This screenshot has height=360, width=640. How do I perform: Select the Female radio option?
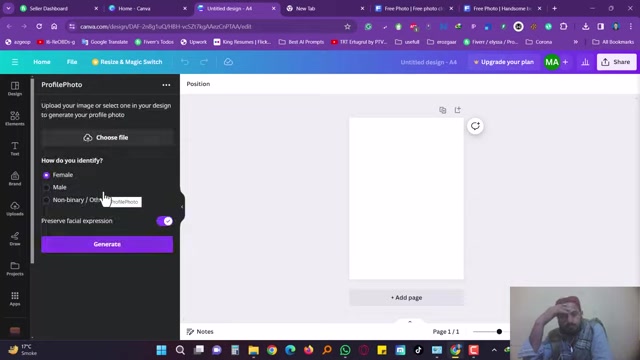tap(46, 175)
